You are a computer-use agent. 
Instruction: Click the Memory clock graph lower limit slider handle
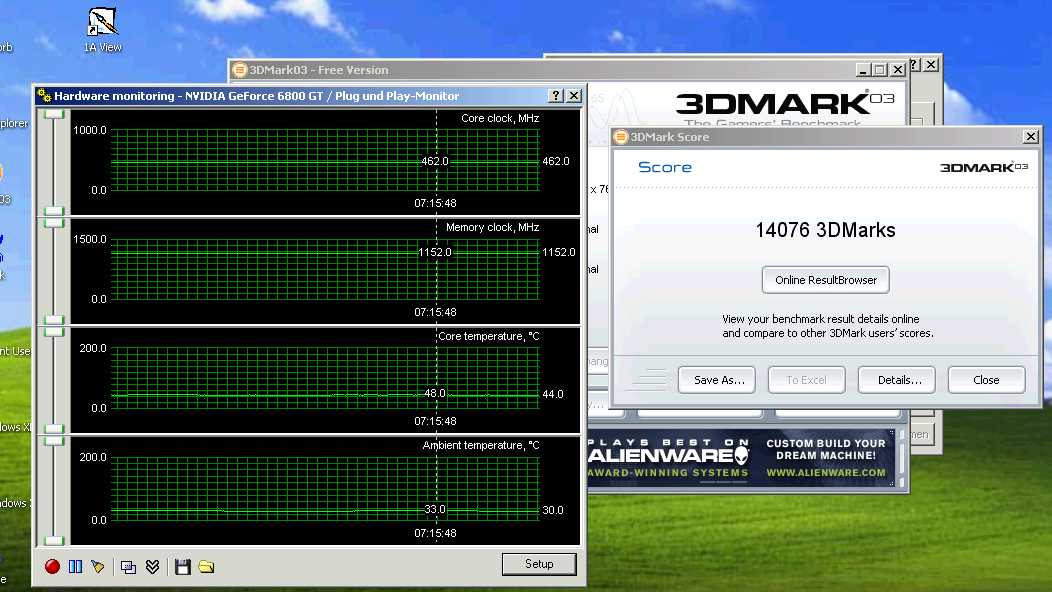tap(54, 320)
